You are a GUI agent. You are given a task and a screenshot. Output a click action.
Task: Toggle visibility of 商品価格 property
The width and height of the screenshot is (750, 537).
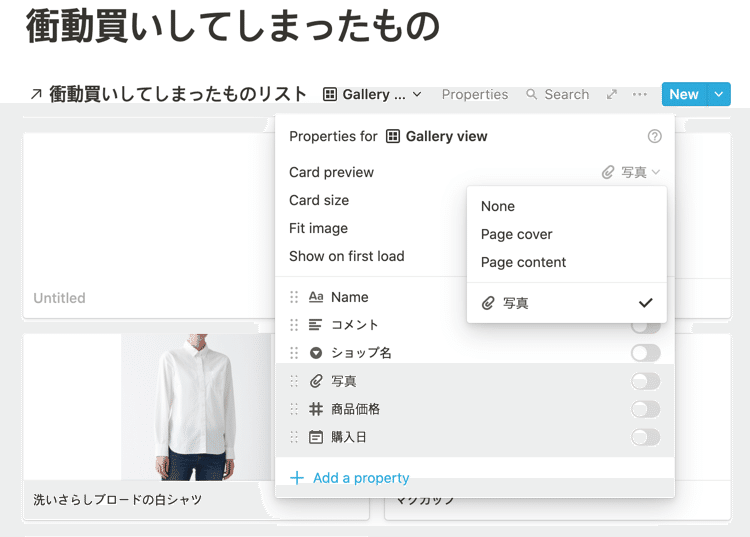click(x=645, y=409)
